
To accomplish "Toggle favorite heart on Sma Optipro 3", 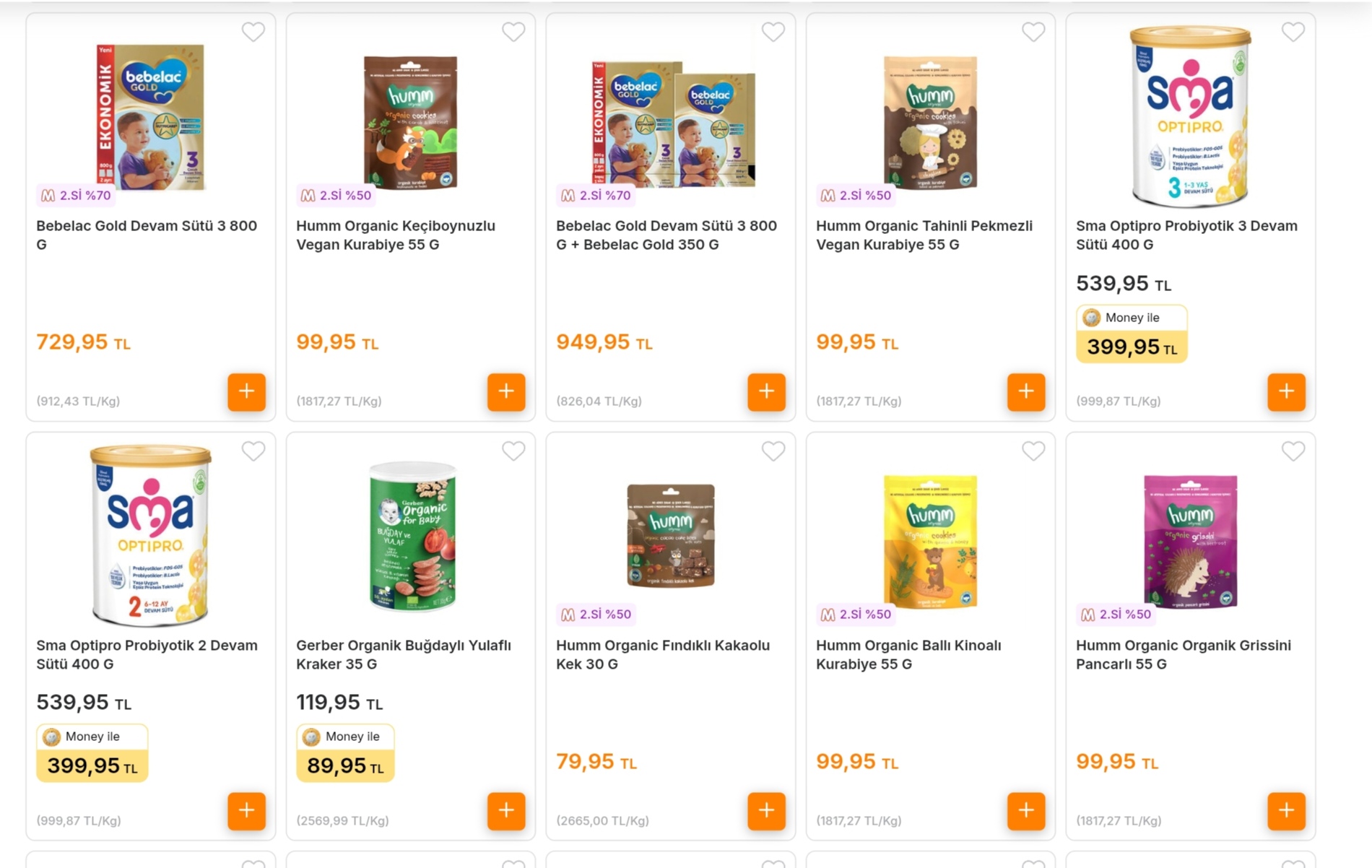I will tap(1293, 32).
